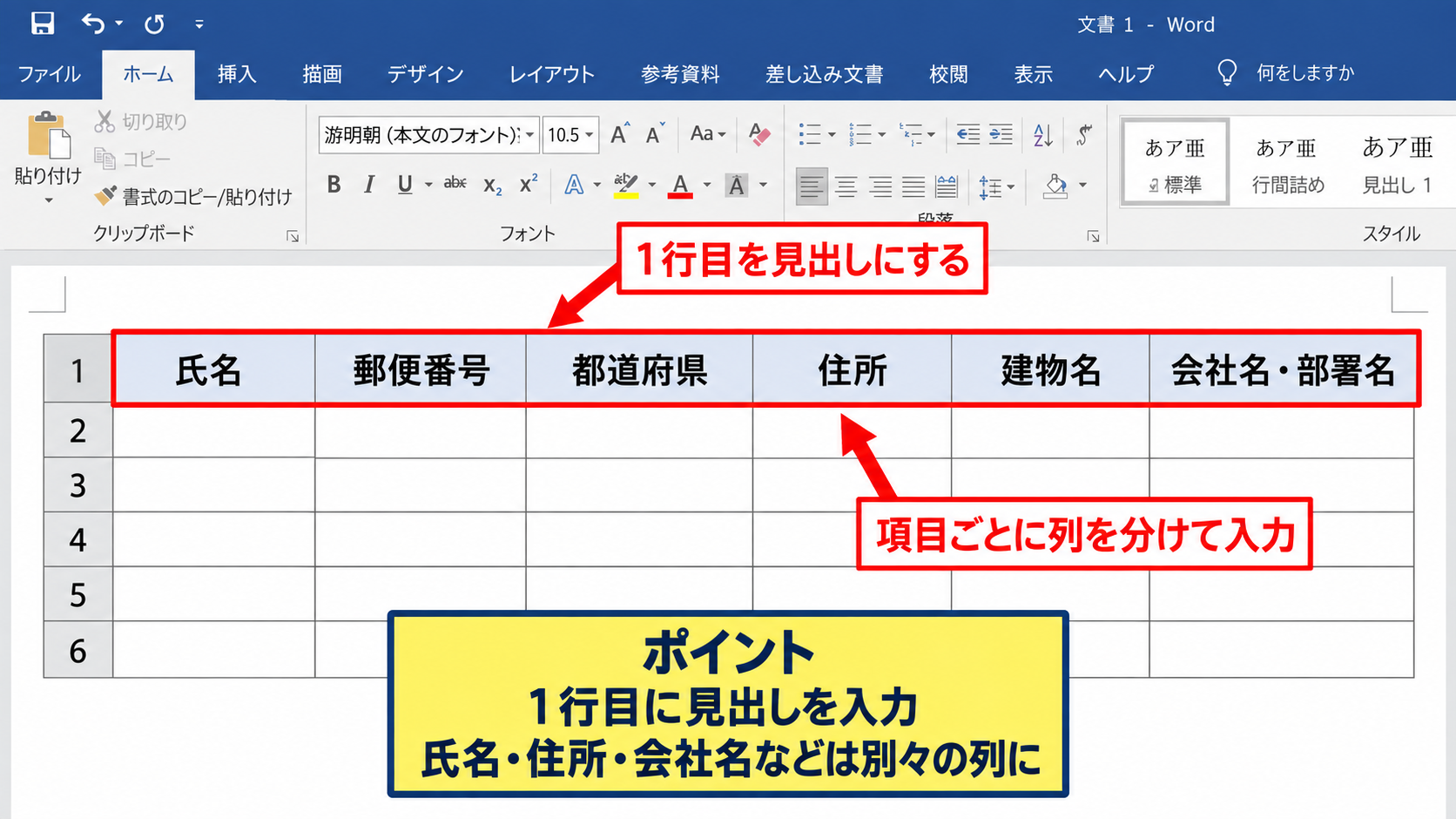Open the Aa change case dropdown
This screenshot has width=1456, height=819.
[707, 134]
